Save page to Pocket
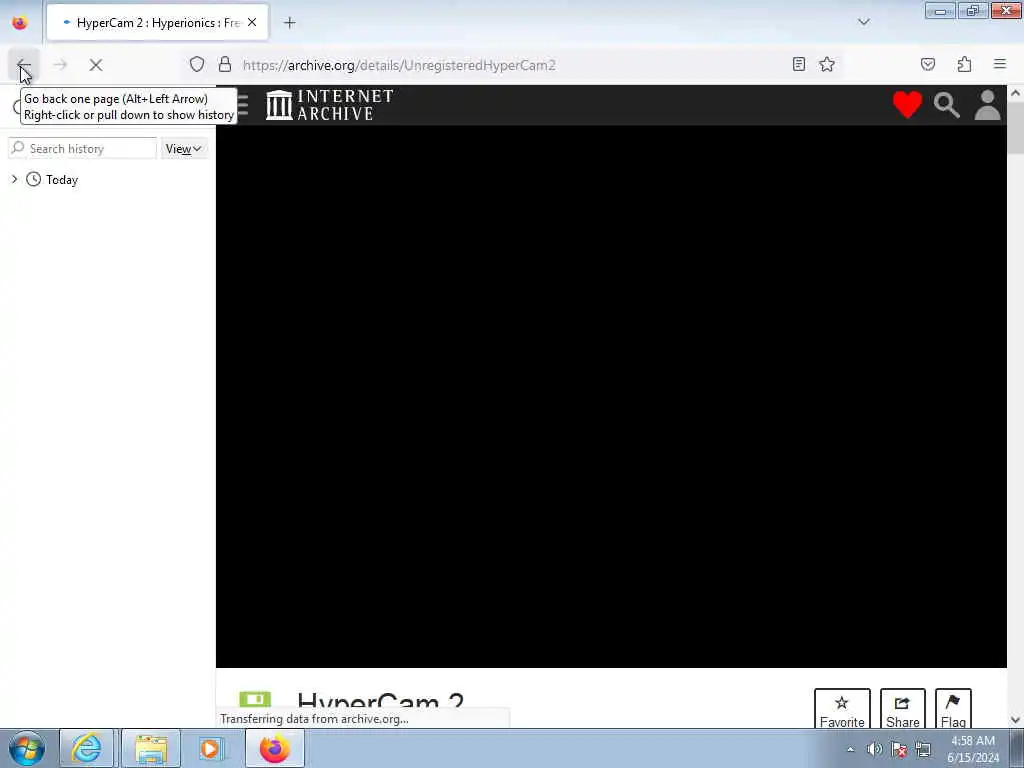This screenshot has width=1024, height=768. pos(927,64)
